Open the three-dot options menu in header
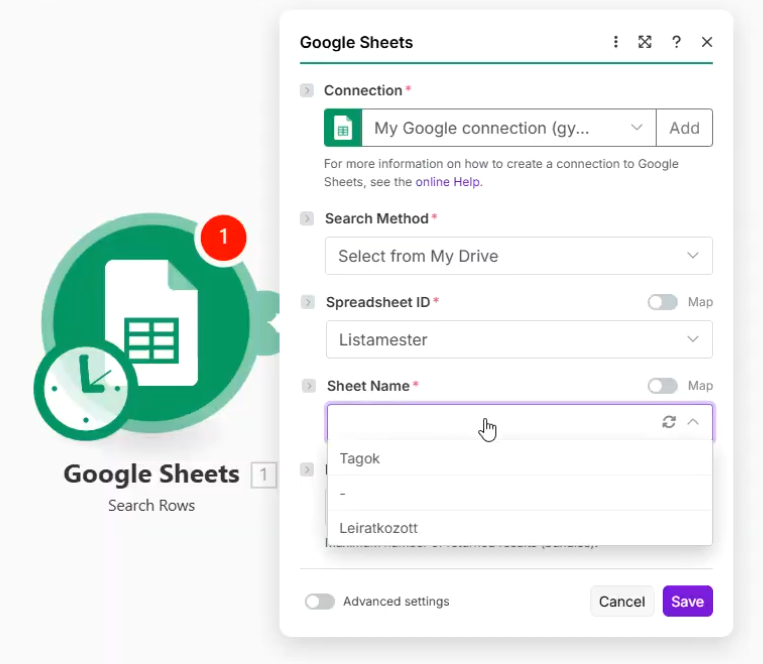The image size is (763, 664). tap(616, 42)
